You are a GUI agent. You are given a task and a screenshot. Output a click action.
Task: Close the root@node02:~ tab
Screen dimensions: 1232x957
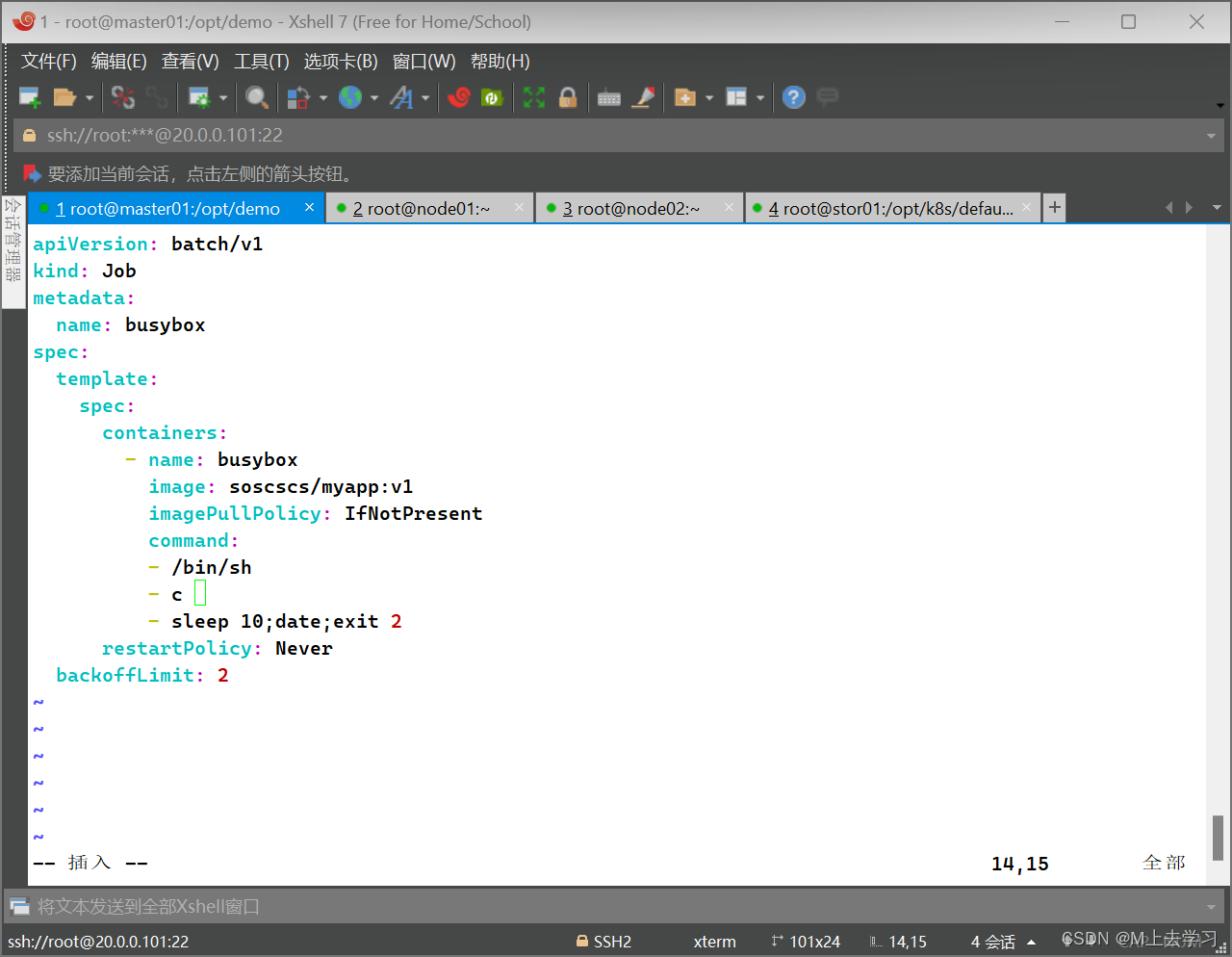(730, 207)
